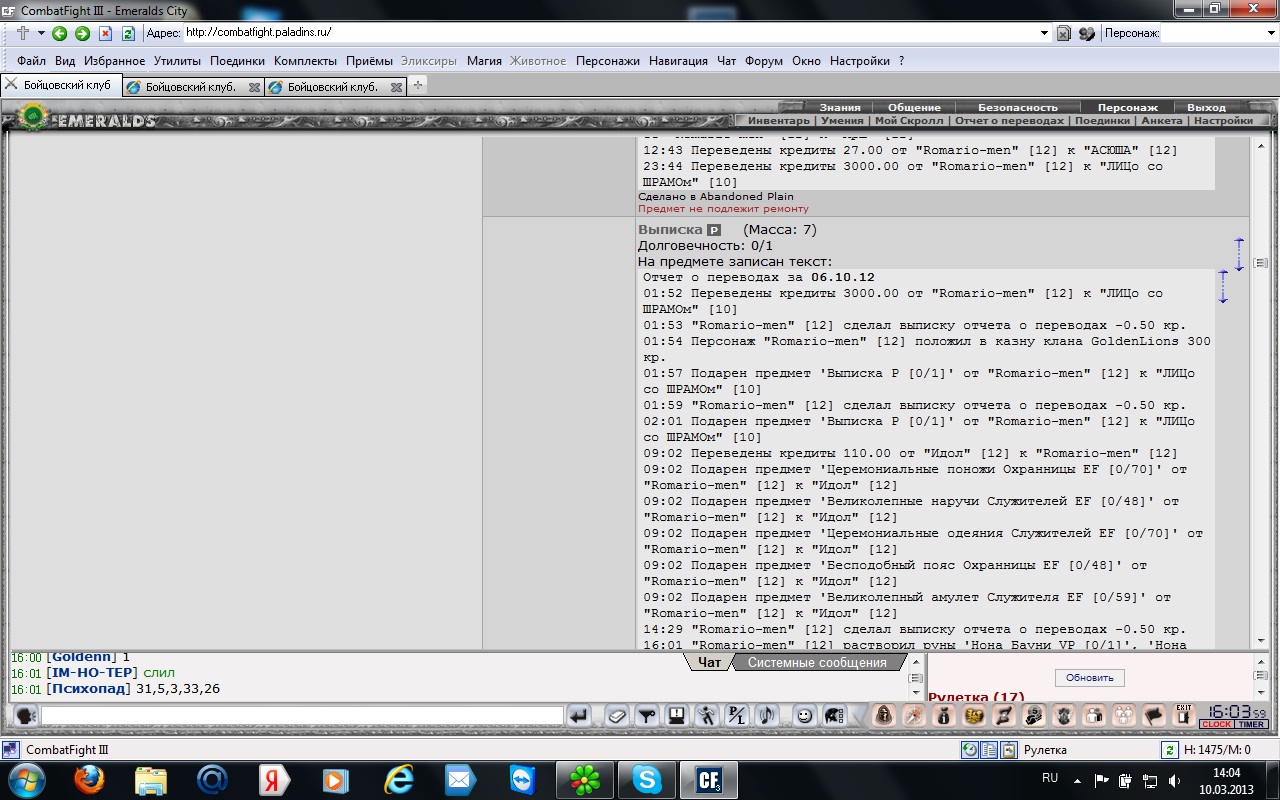Switch to the Системные сообщения tab
The image size is (1280, 800).
[817, 662]
